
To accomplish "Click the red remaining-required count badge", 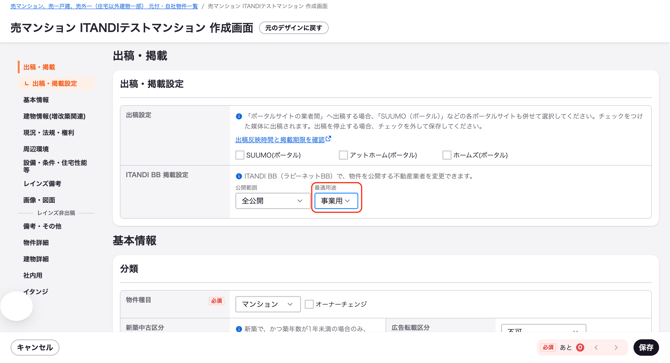I will [x=580, y=348].
